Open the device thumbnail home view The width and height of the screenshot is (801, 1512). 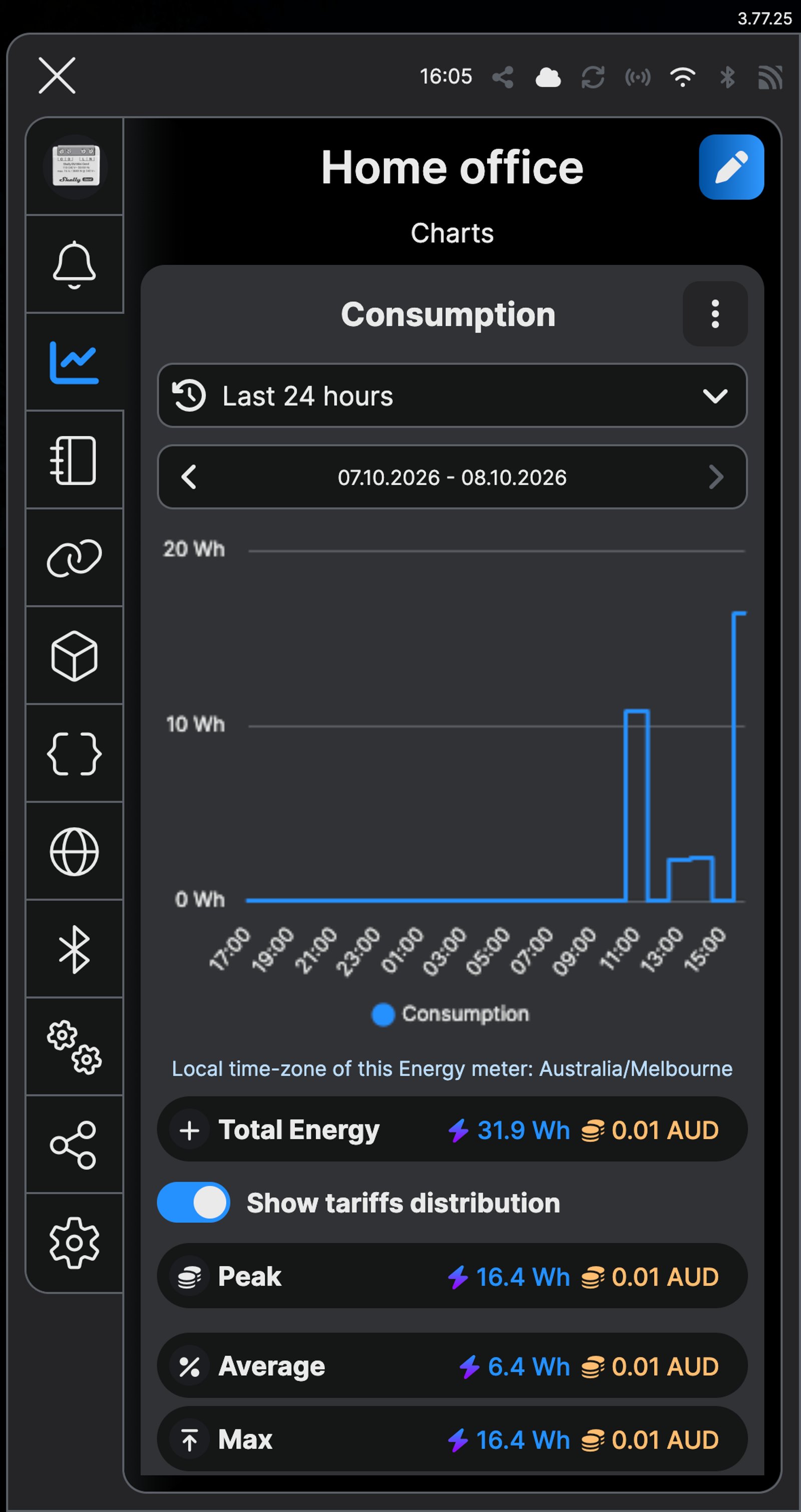coord(75,167)
